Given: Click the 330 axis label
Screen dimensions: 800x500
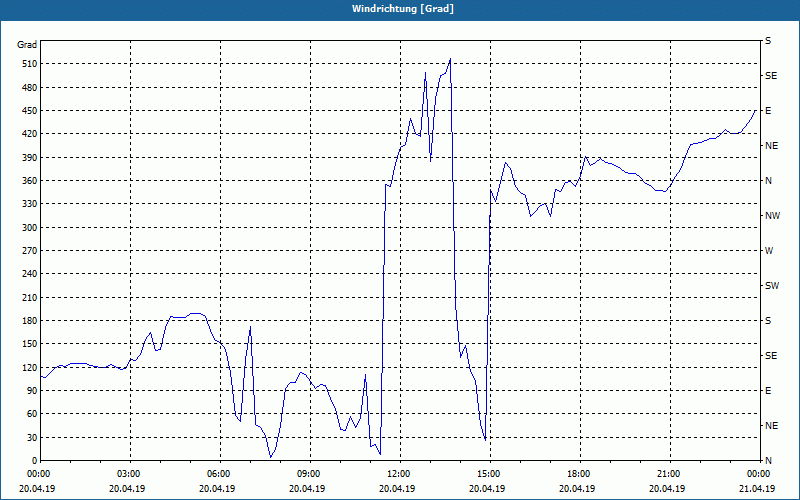Looking at the screenshot, I should point(29,204).
